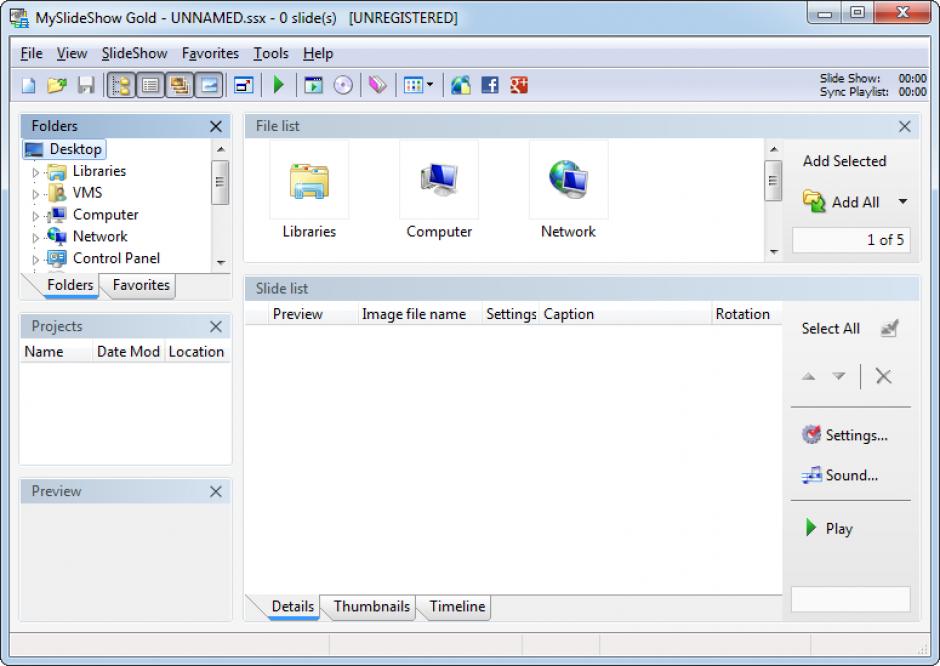The image size is (940, 666).
Task: Select Computer in the folder tree
Action: [106, 215]
